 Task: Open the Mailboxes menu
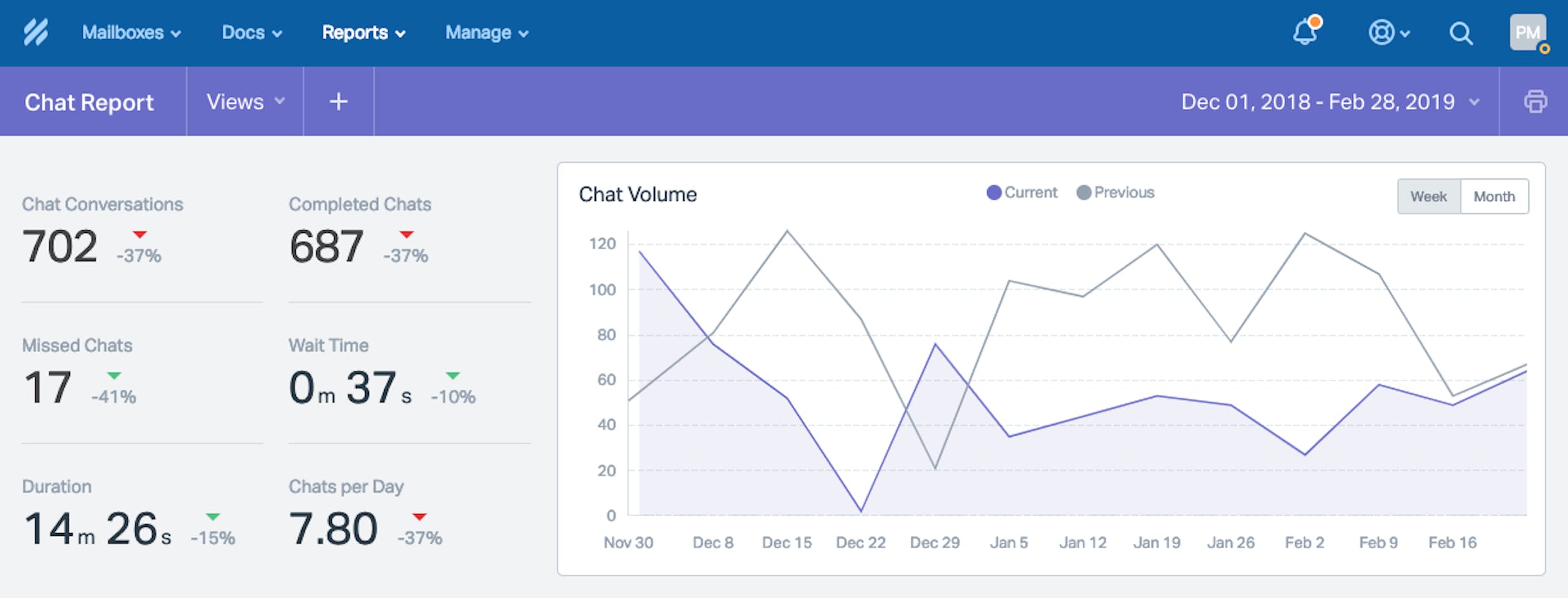pyautogui.click(x=132, y=33)
